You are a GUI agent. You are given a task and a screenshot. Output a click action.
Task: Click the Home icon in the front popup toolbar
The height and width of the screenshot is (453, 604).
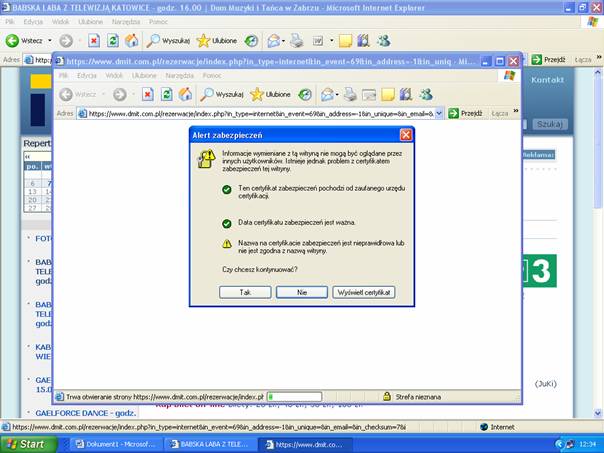tap(184, 94)
